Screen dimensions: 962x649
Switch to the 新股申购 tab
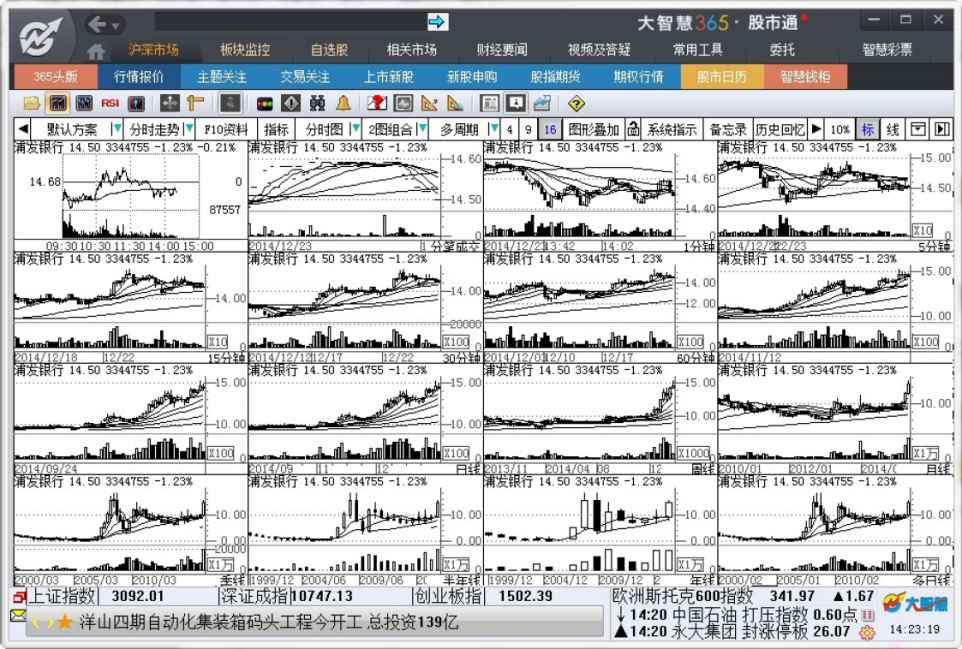(x=472, y=77)
